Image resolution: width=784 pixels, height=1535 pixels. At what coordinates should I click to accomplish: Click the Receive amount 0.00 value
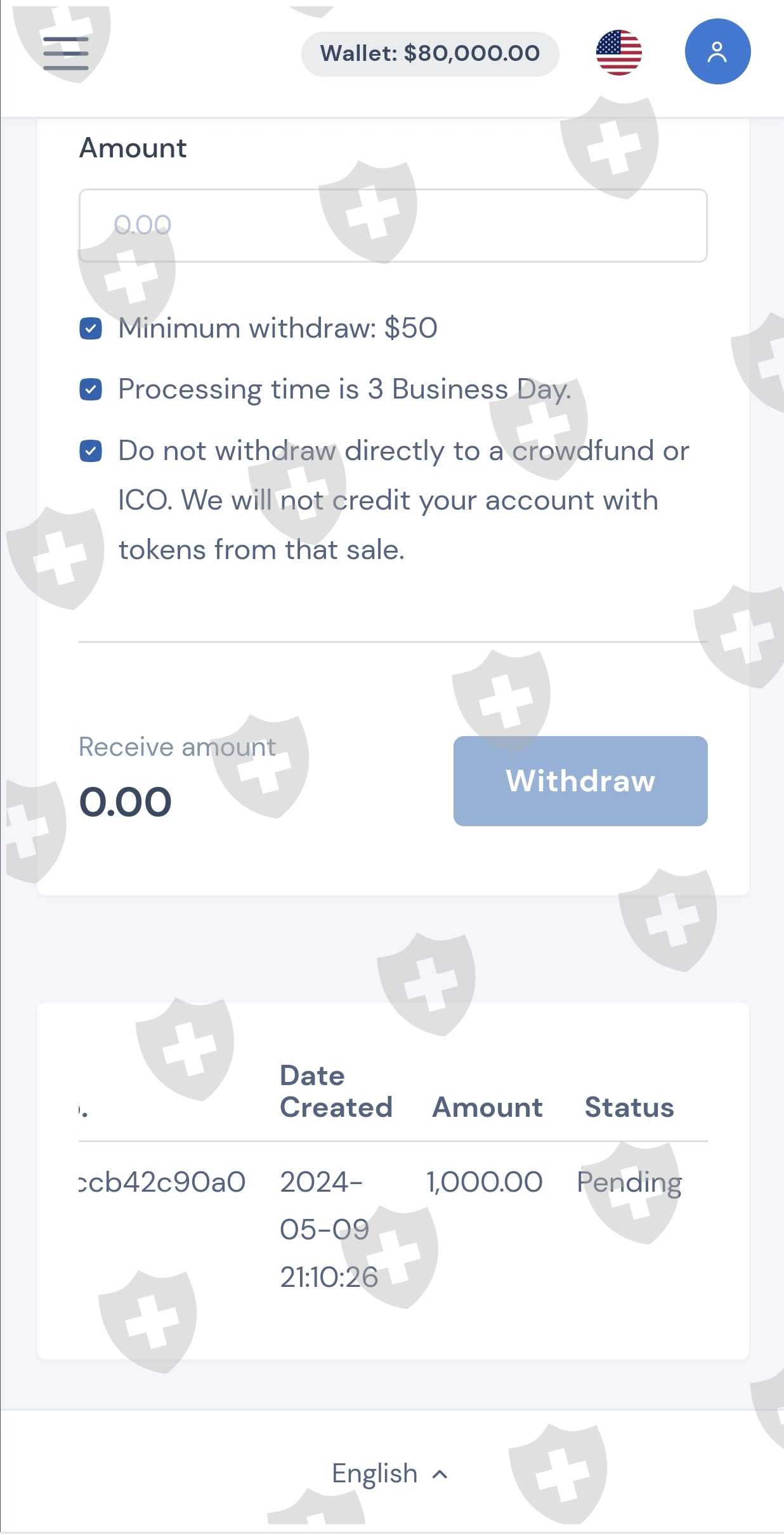tap(126, 802)
